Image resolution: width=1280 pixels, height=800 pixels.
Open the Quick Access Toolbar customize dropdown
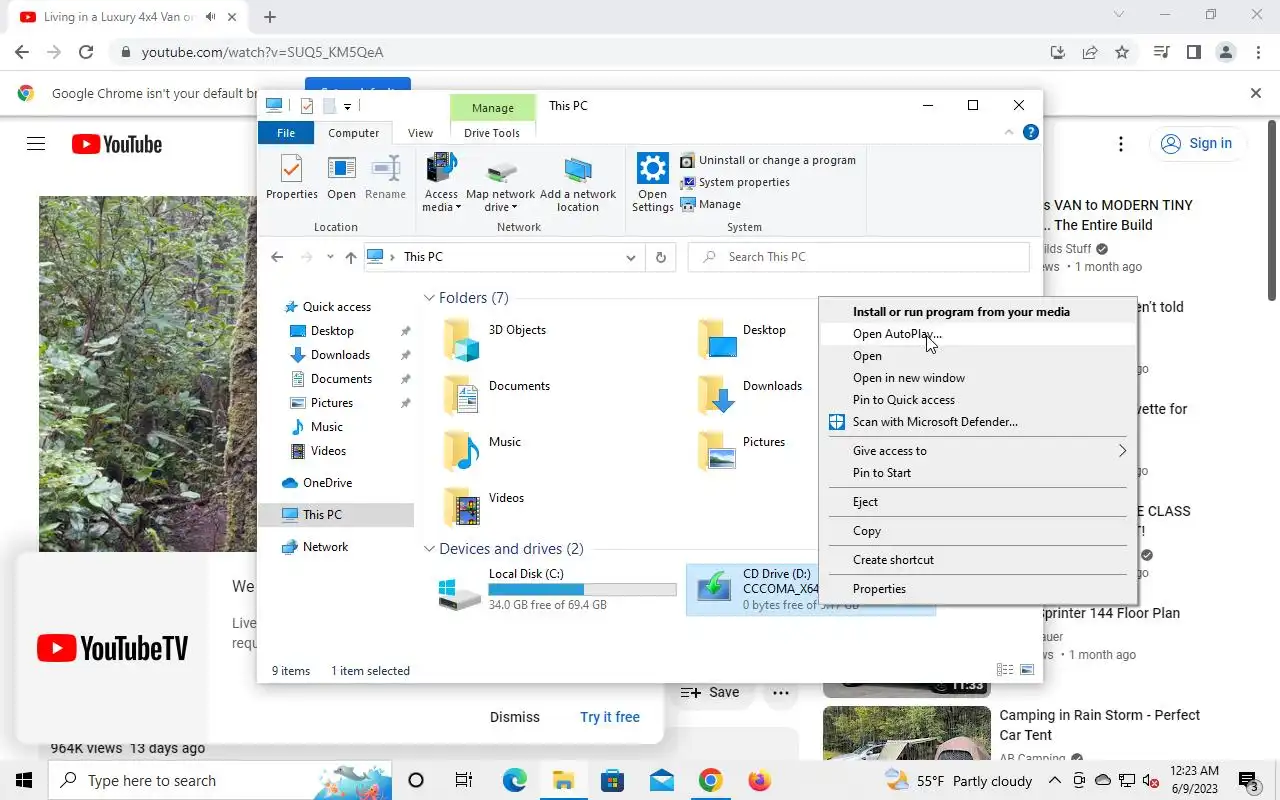347,106
